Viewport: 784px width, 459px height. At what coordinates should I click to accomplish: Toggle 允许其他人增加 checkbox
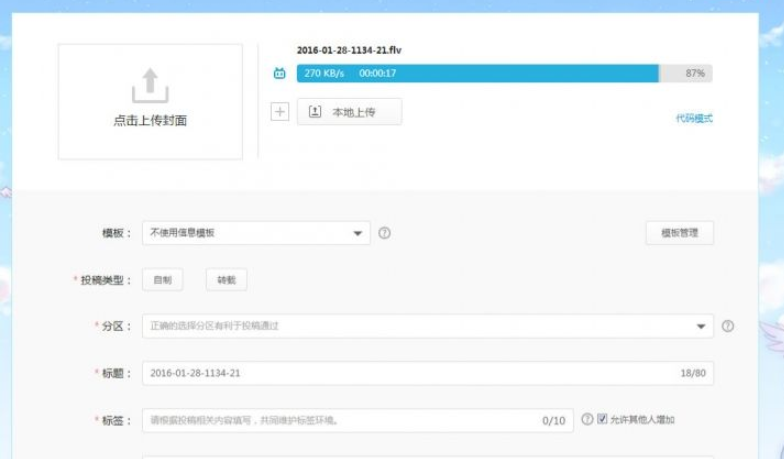pyautogui.click(x=602, y=419)
